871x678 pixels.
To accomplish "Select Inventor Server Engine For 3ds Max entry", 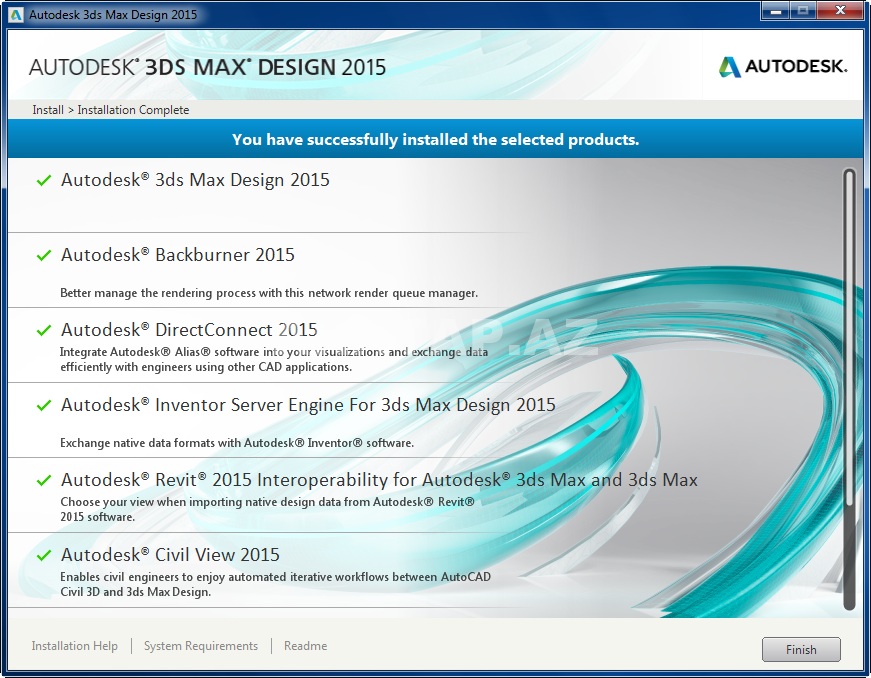I will [308, 405].
